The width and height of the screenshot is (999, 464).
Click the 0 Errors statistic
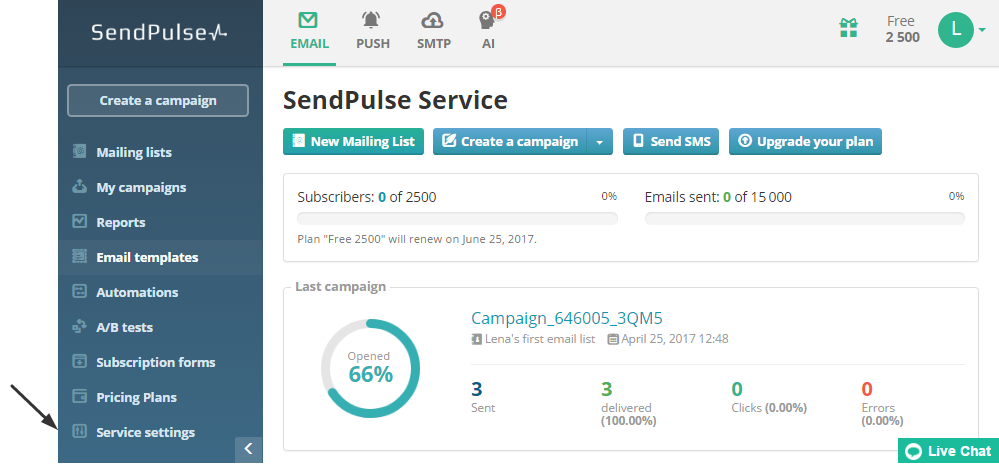(x=882, y=403)
